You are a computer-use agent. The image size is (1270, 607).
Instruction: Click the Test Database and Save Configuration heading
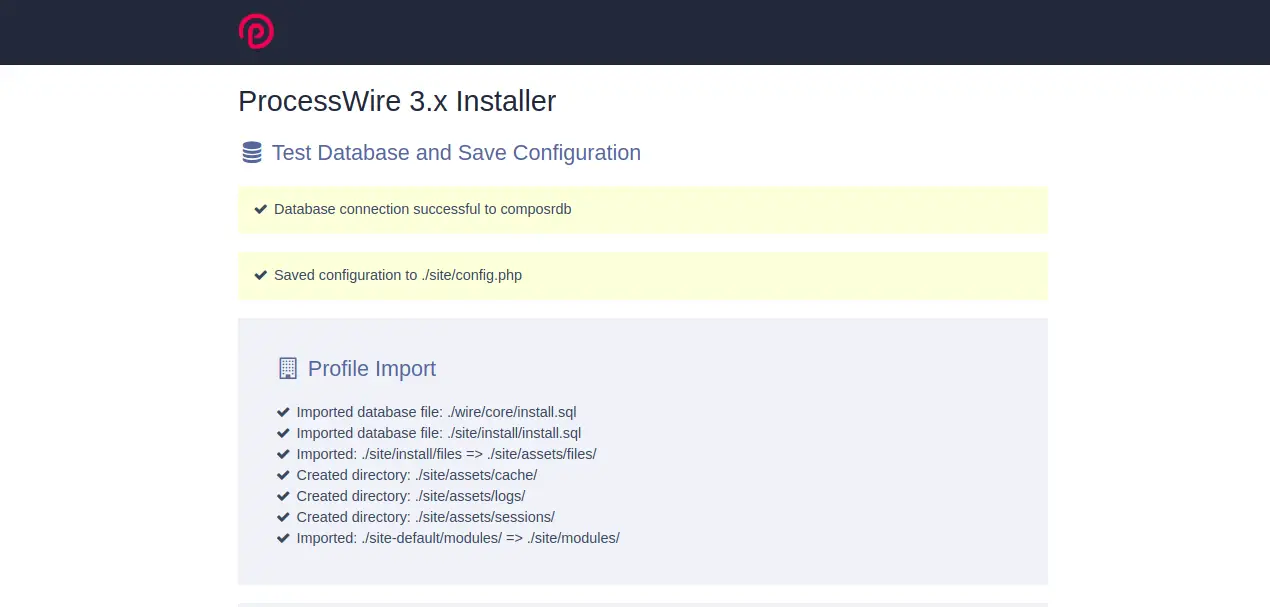(x=456, y=153)
